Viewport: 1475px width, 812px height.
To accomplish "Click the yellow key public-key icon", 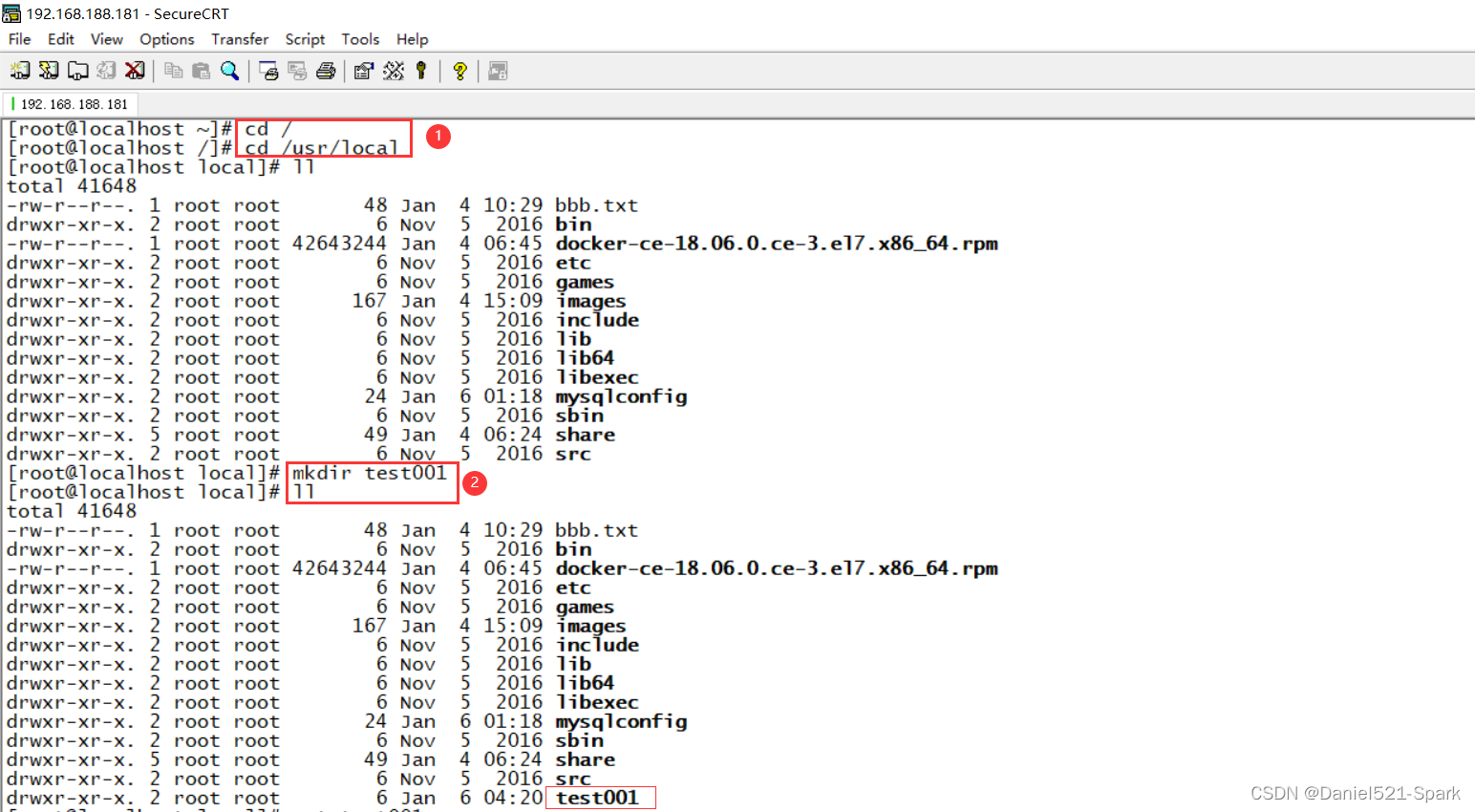I will pos(421,71).
